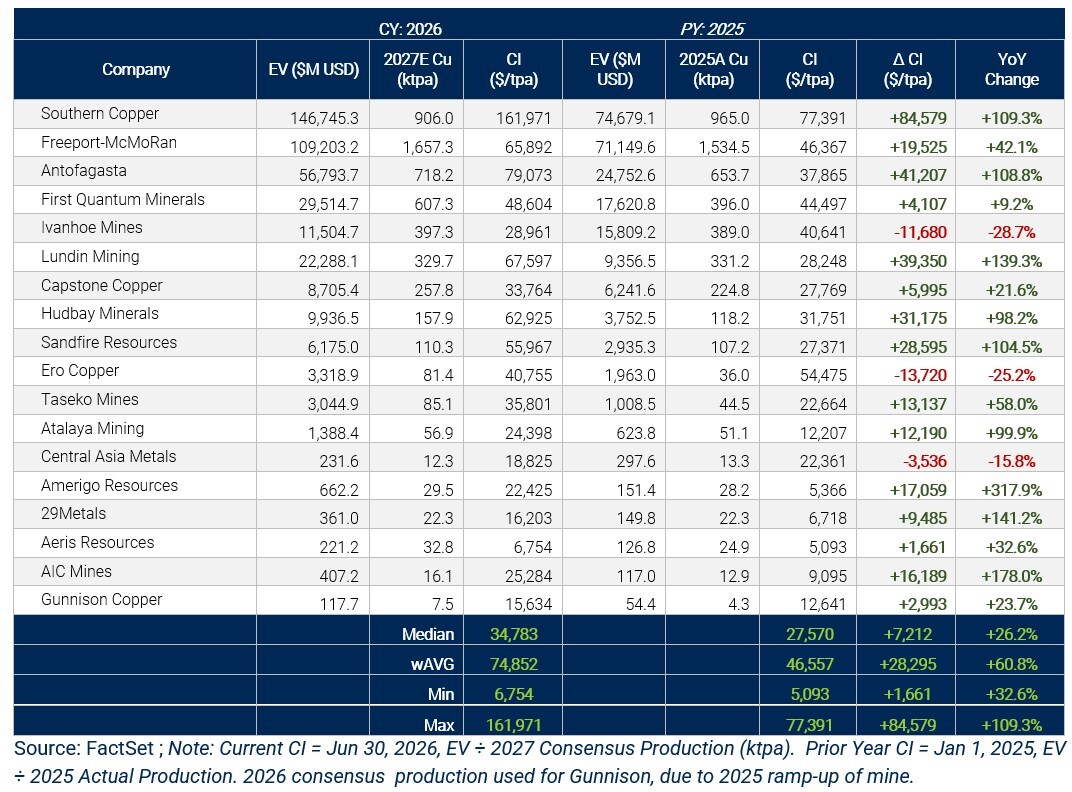Click the prior year wAVG value 46,557
This screenshot has width=1072, height=792.
point(810,664)
